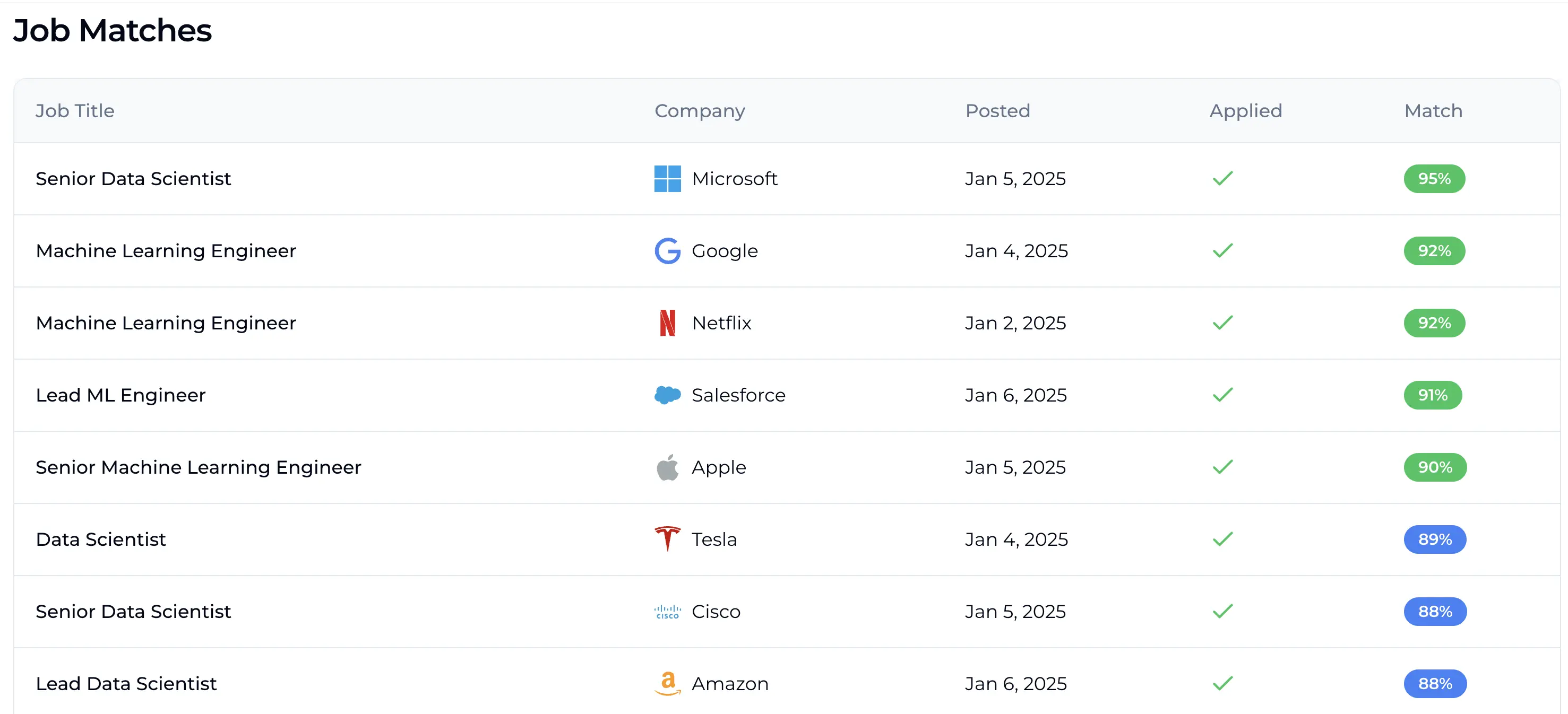This screenshot has height=714, width=1568.
Task: Select the Jan 2, 2025 posted date
Action: (1015, 323)
